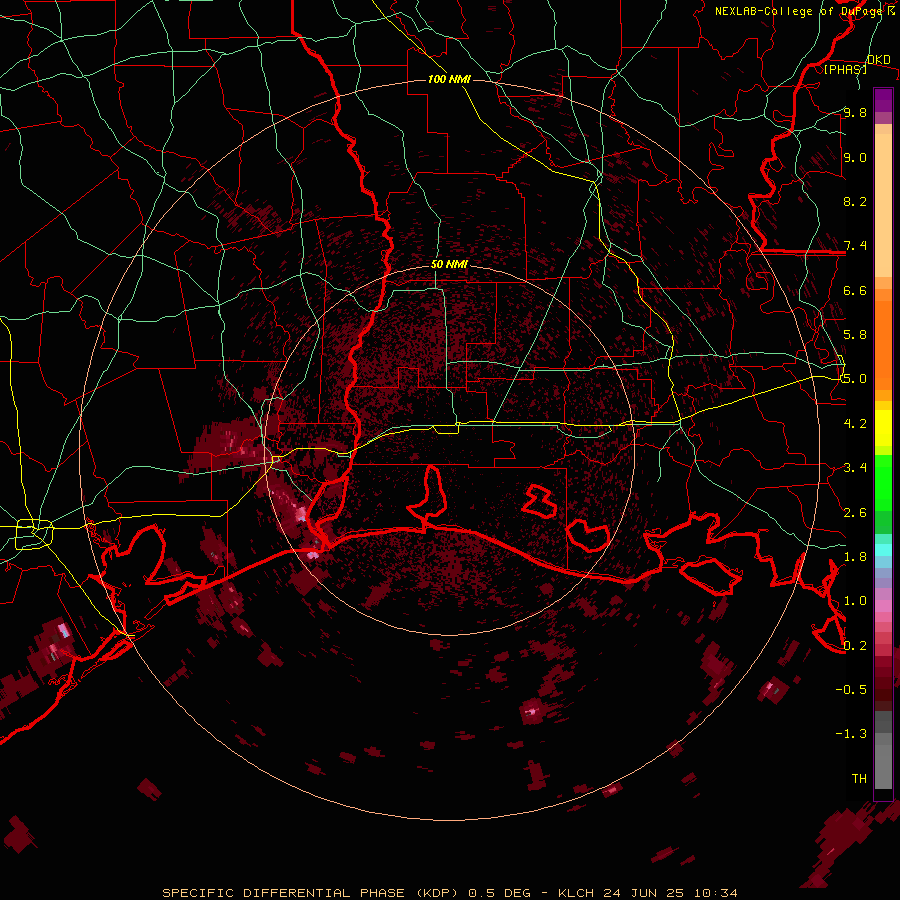Image resolution: width=900 pixels, height=900 pixels.
Task: Pick the cyan legend band near 1.8
Action: [x=883, y=550]
